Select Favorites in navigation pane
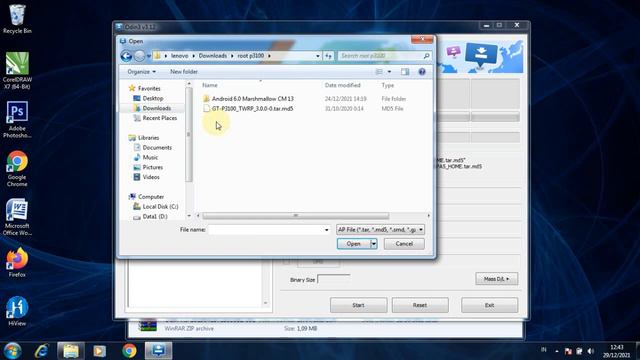640x360 pixels. click(x=149, y=89)
